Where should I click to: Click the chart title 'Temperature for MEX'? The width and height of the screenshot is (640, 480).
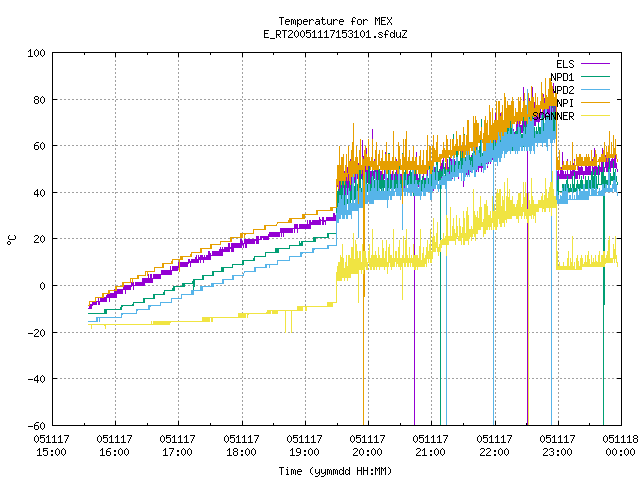(335, 21)
